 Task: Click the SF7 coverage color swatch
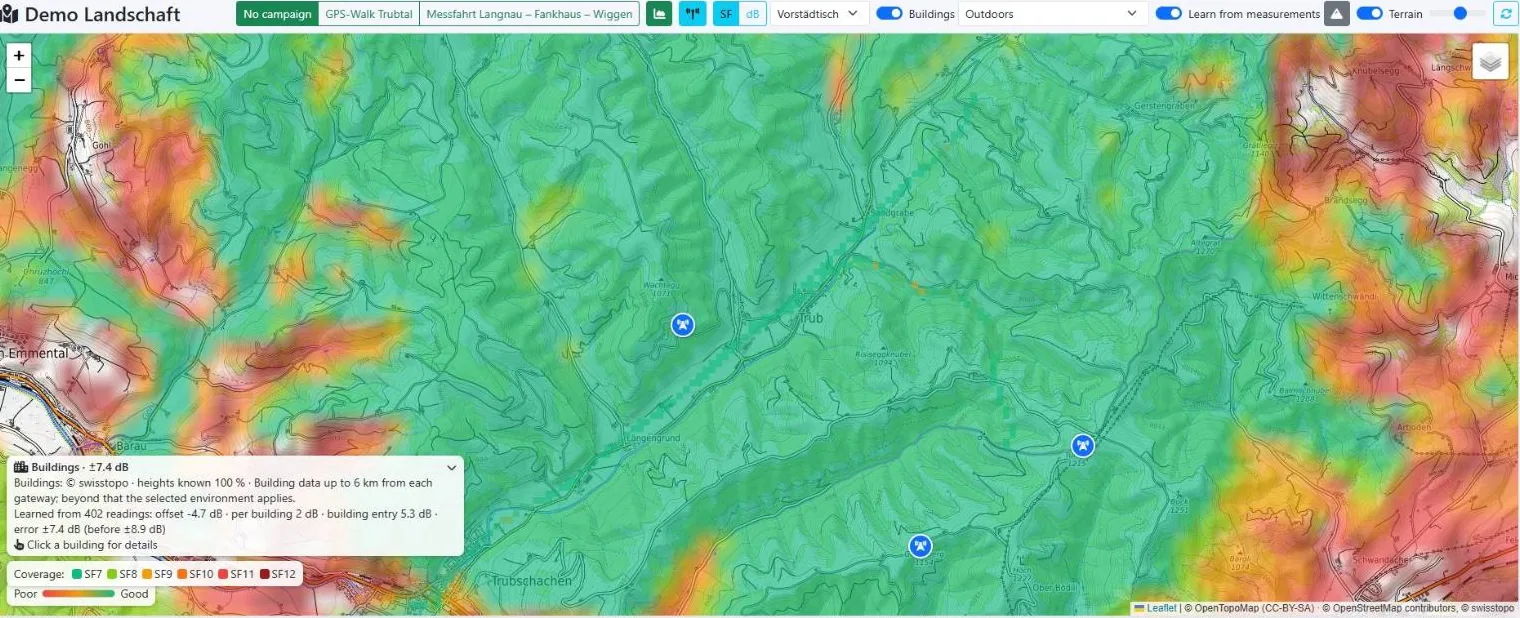pos(76,574)
